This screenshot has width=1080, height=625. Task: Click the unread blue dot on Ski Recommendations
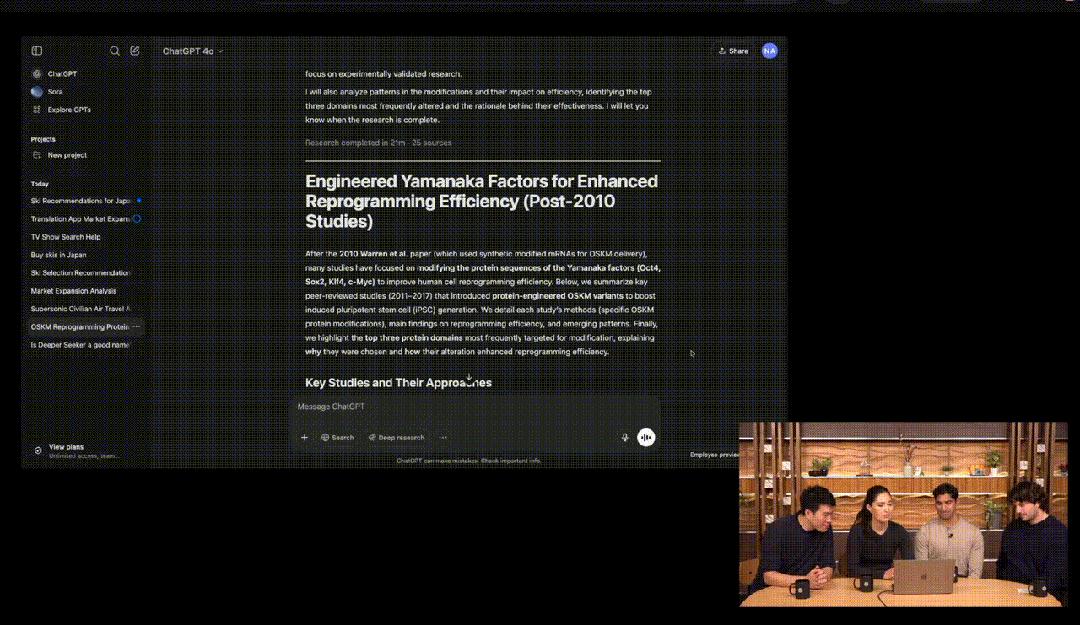click(139, 201)
